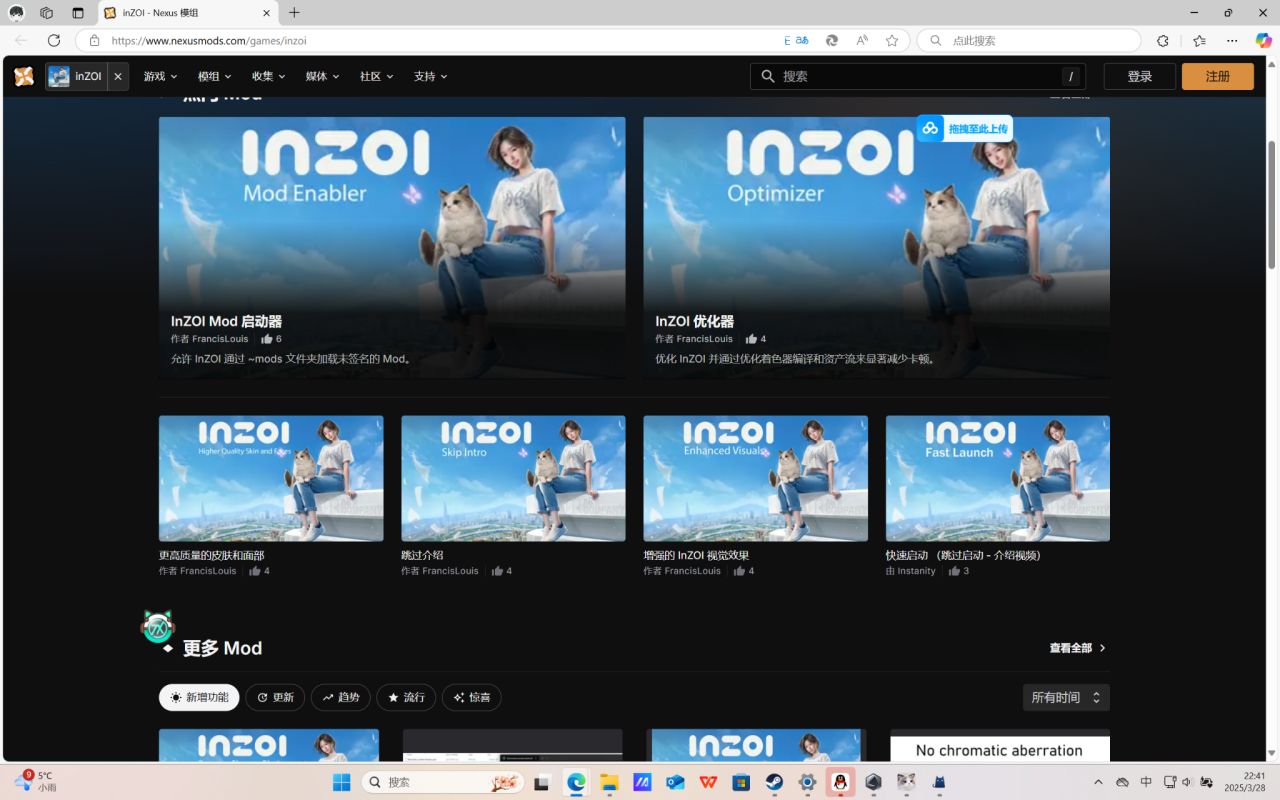Click the taskbar 搜索 box
The width and height of the screenshot is (1280, 800).
tap(443, 782)
